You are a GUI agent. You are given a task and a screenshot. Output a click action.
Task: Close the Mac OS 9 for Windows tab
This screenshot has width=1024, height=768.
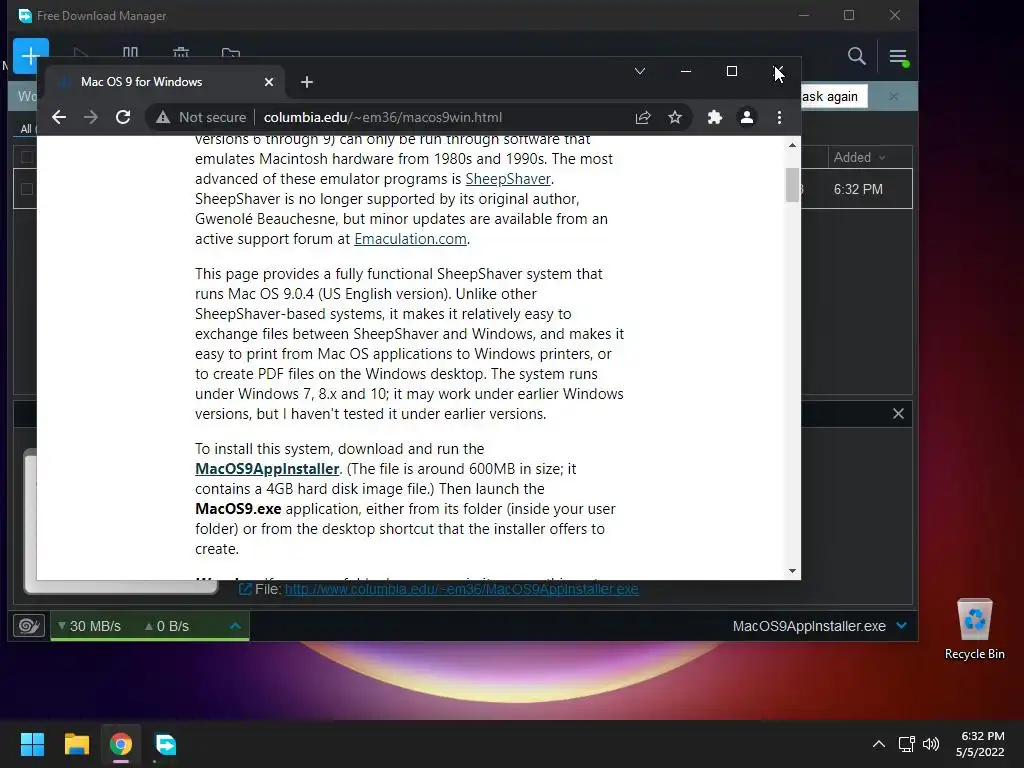pos(269,82)
